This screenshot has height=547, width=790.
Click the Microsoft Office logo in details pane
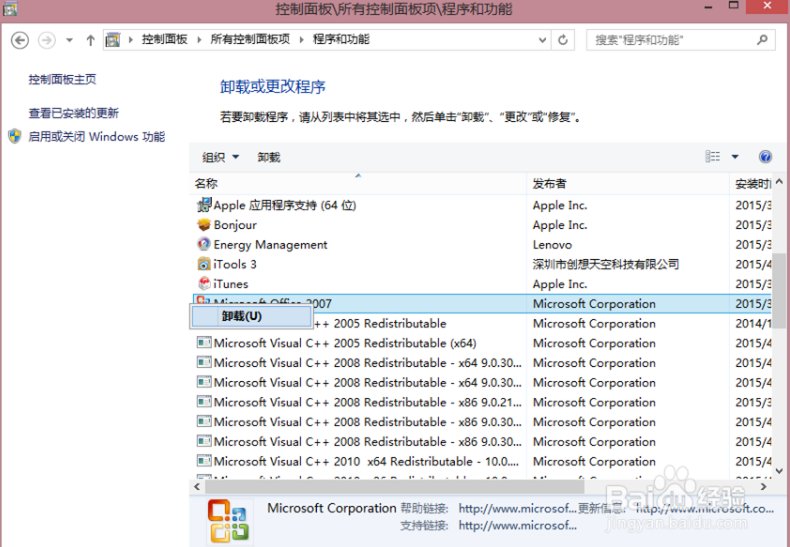pyautogui.click(x=228, y=520)
